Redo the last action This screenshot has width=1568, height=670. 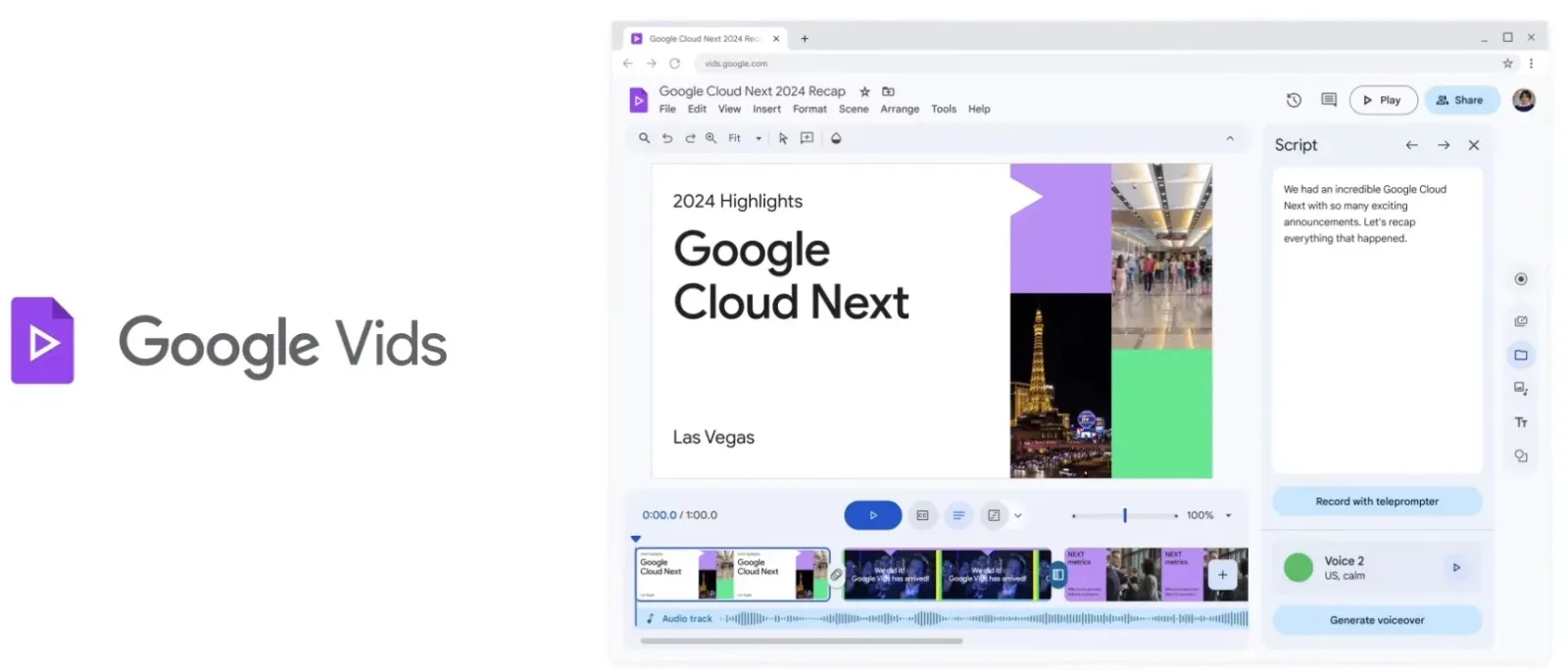coord(690,138)
